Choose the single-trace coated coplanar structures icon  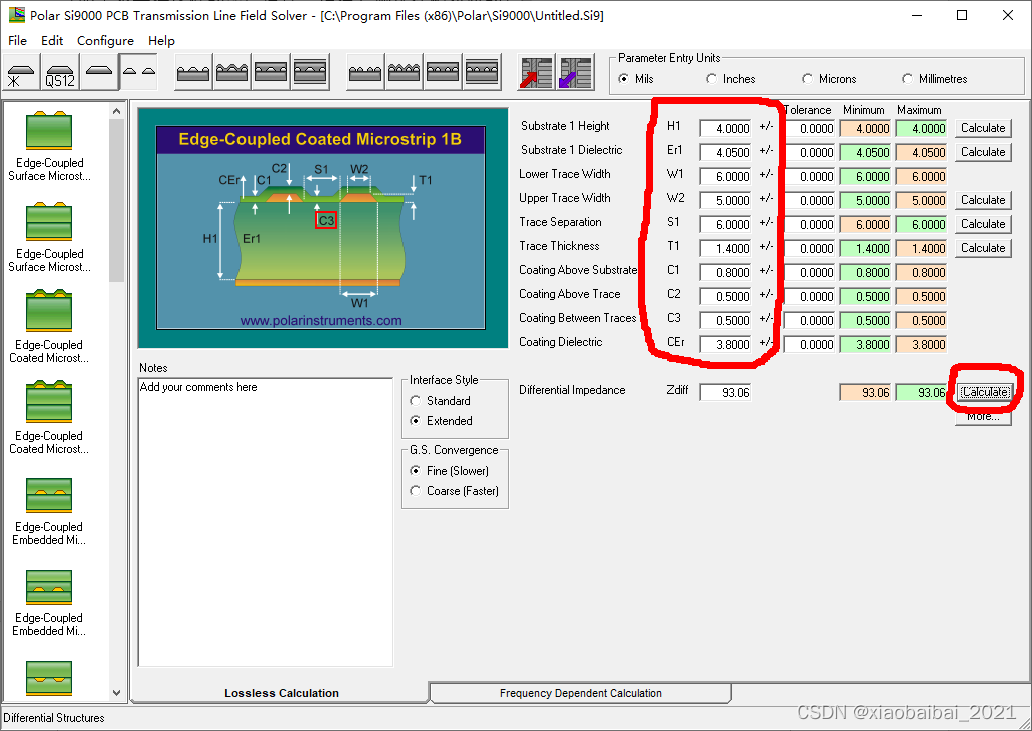click(x=232, y=72)
